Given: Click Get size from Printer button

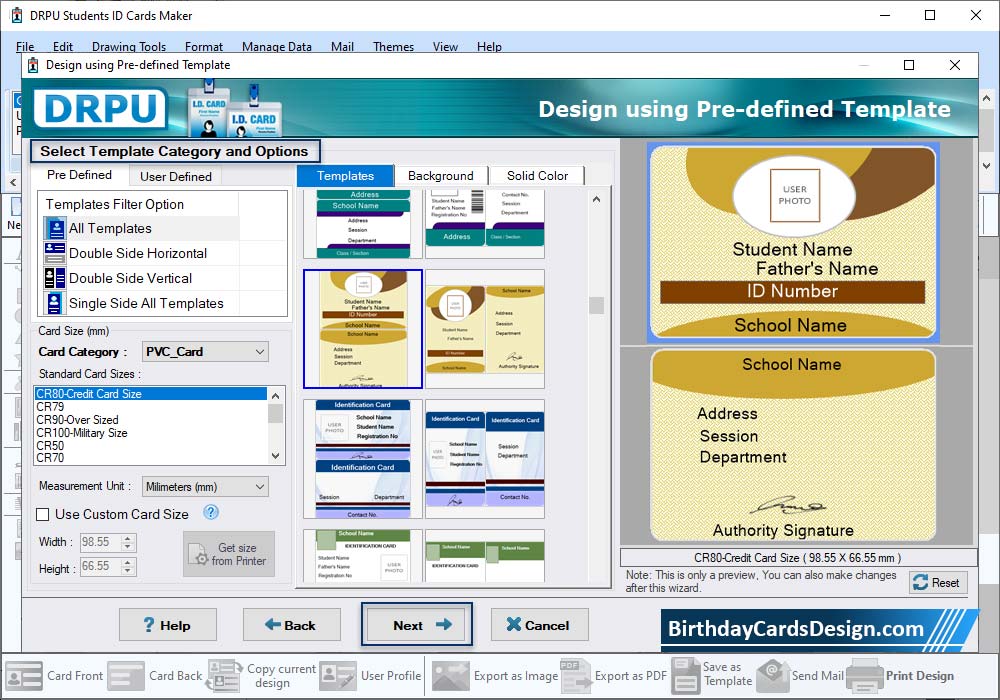Looking at the screenshot, I should click(x=229, y=554).
